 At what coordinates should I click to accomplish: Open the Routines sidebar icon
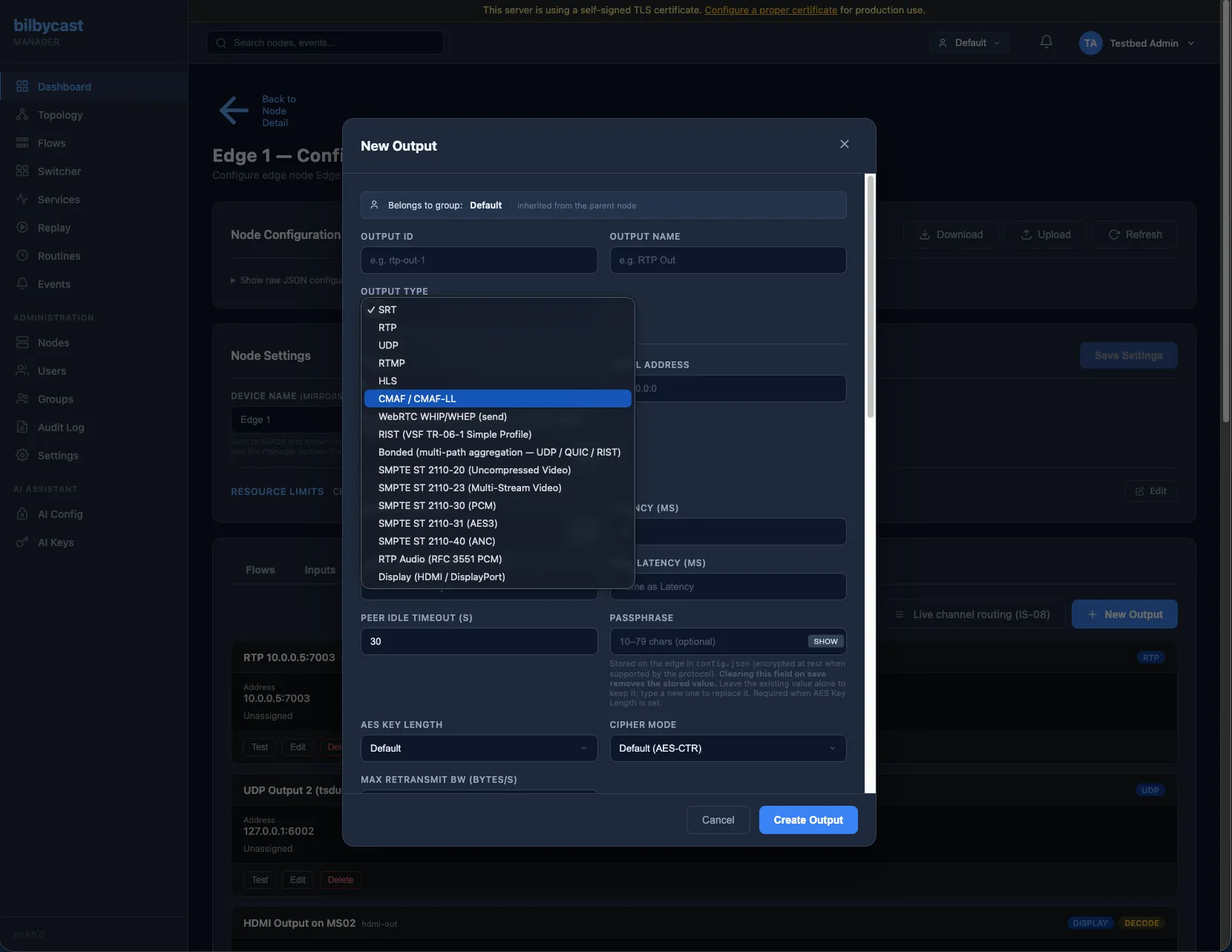click(22, 256)
